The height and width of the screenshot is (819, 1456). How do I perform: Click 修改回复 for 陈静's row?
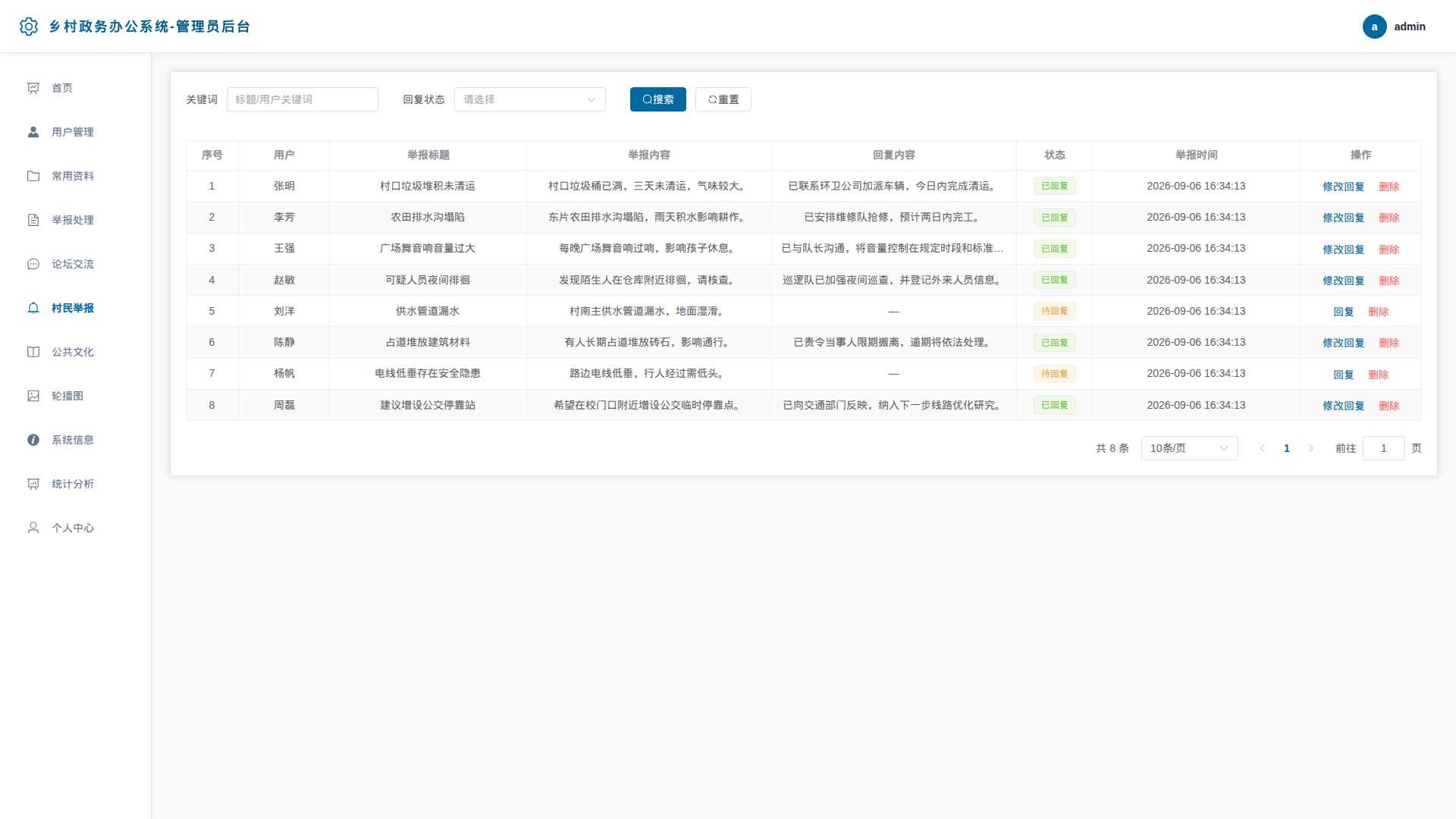(x=1343, y=343)
